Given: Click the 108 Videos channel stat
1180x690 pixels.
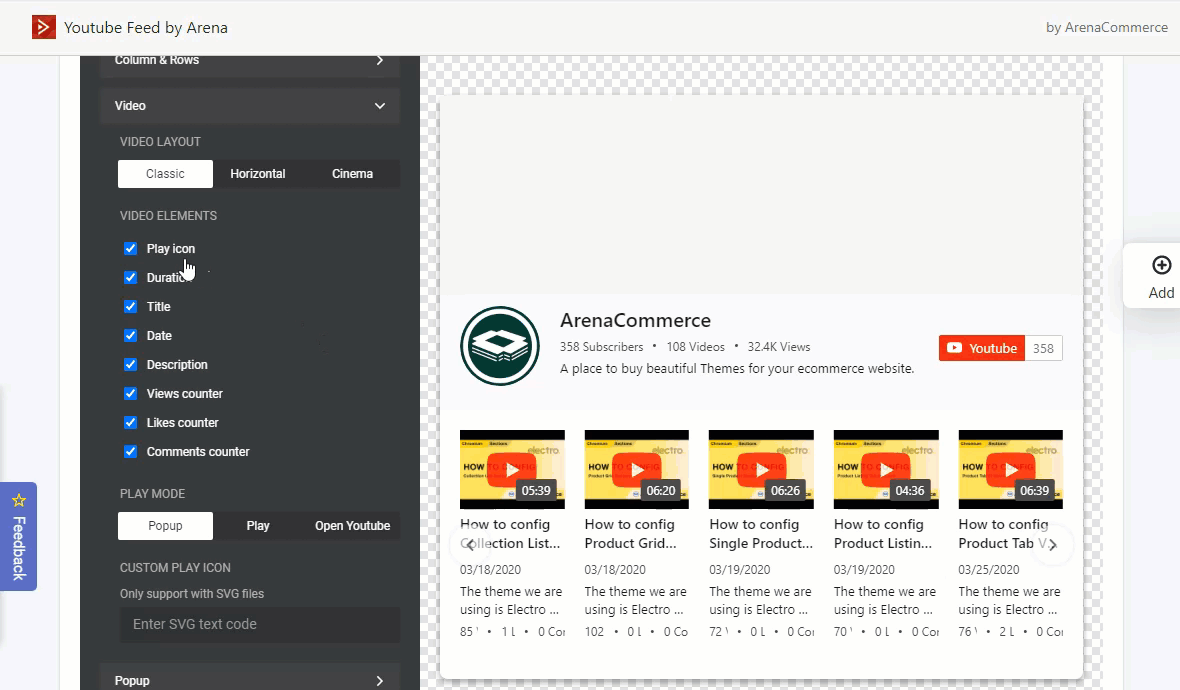Looking at the screenshot, I should point(695,347).
